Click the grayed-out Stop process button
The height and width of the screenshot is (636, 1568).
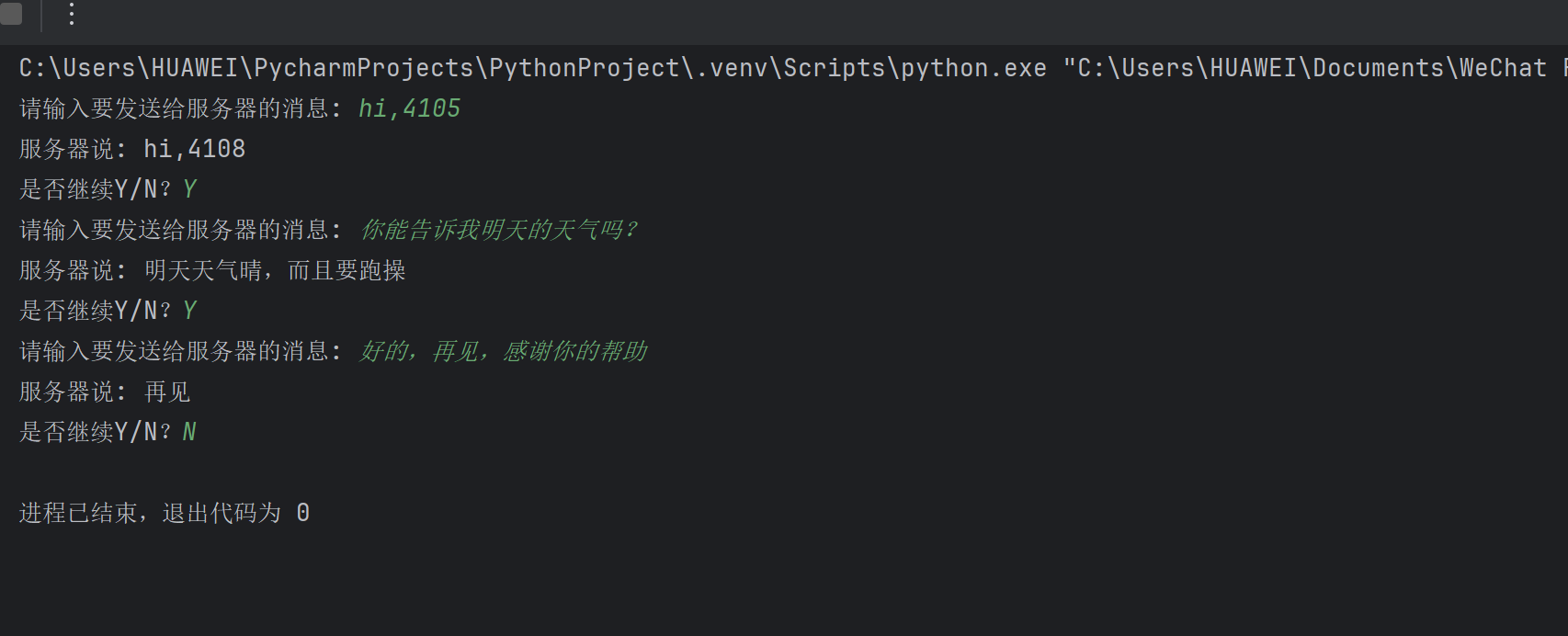[x=11, y=14]
